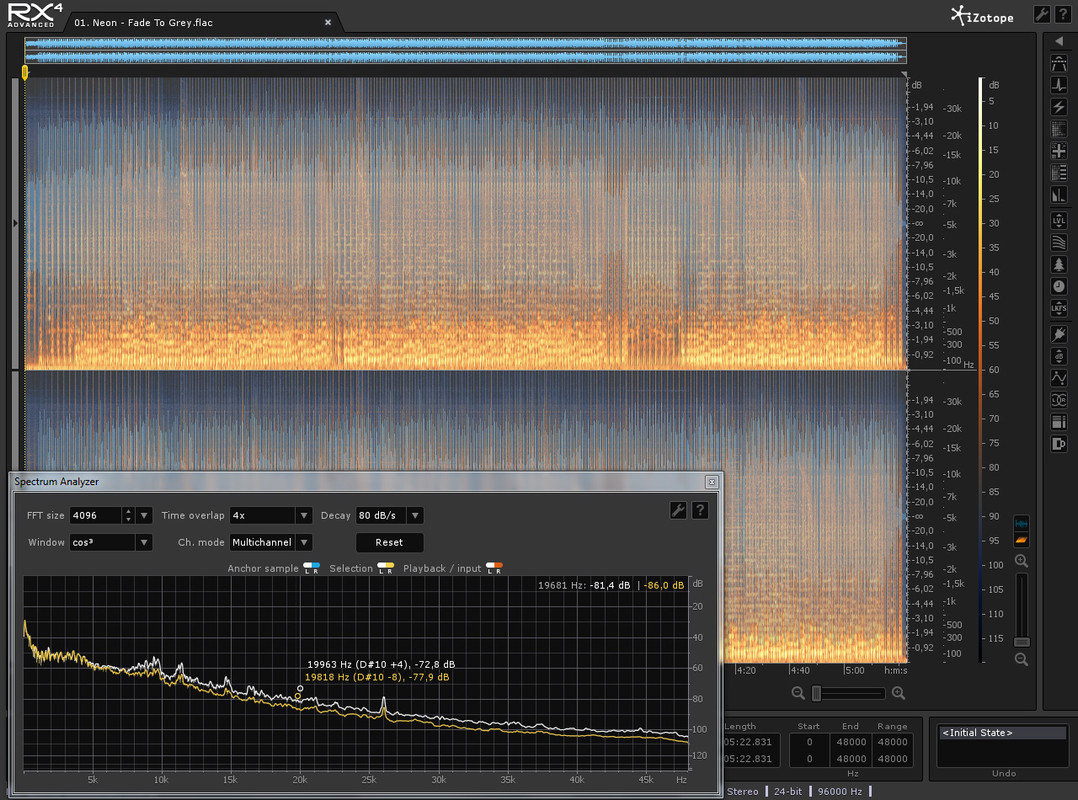The width and height of the screenshot is (1078, 800).
Task: Click the horizontal zoom slider handle
Action: (816, 693)
